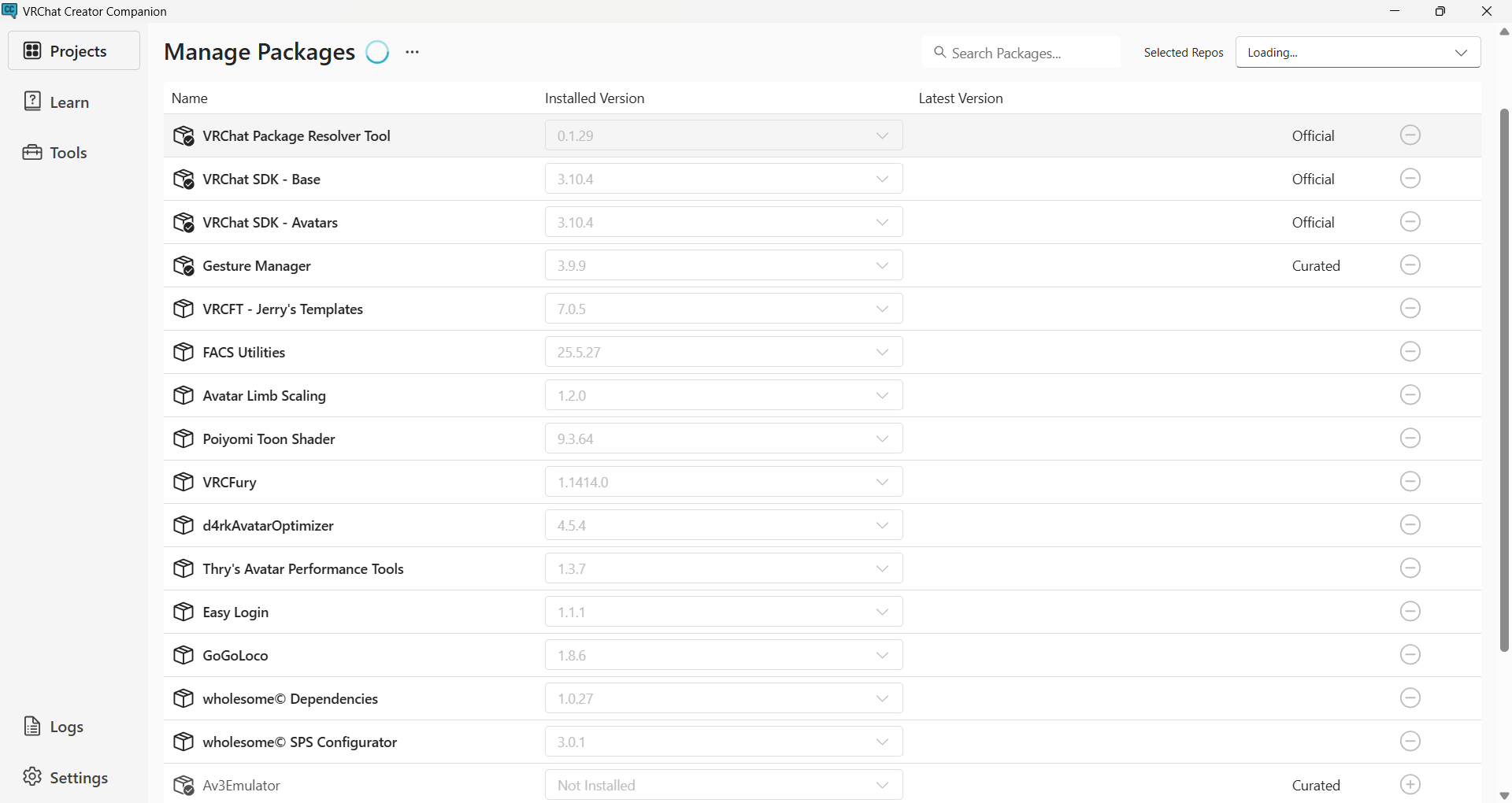Remove the VRCFury package

(1410, 482)
